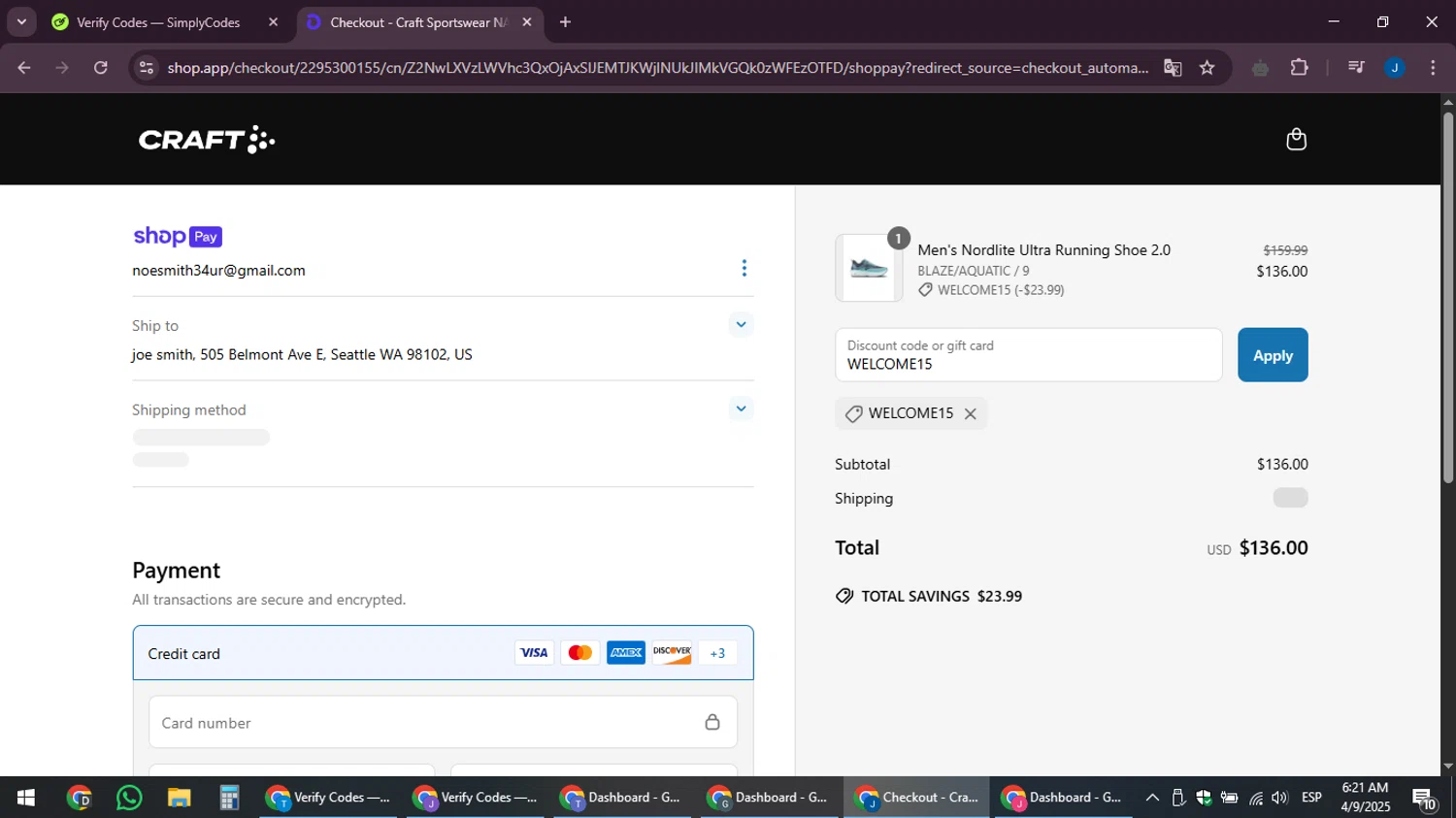Click the browser address bar URL
This screenshot has height=818, width=1456.
pos(657,68)
